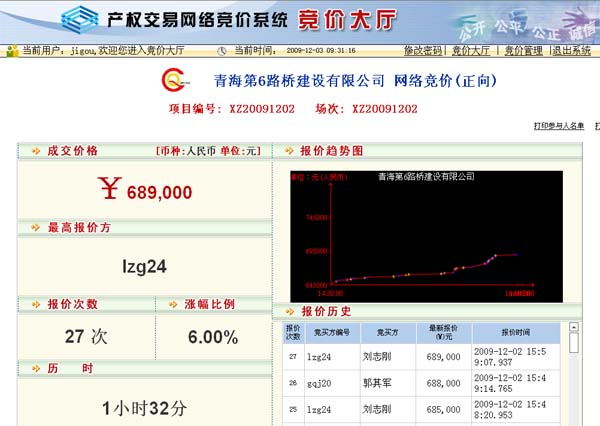
Task: Click the arrow icon beside 最高报价方 header
Action: point(36,228)
